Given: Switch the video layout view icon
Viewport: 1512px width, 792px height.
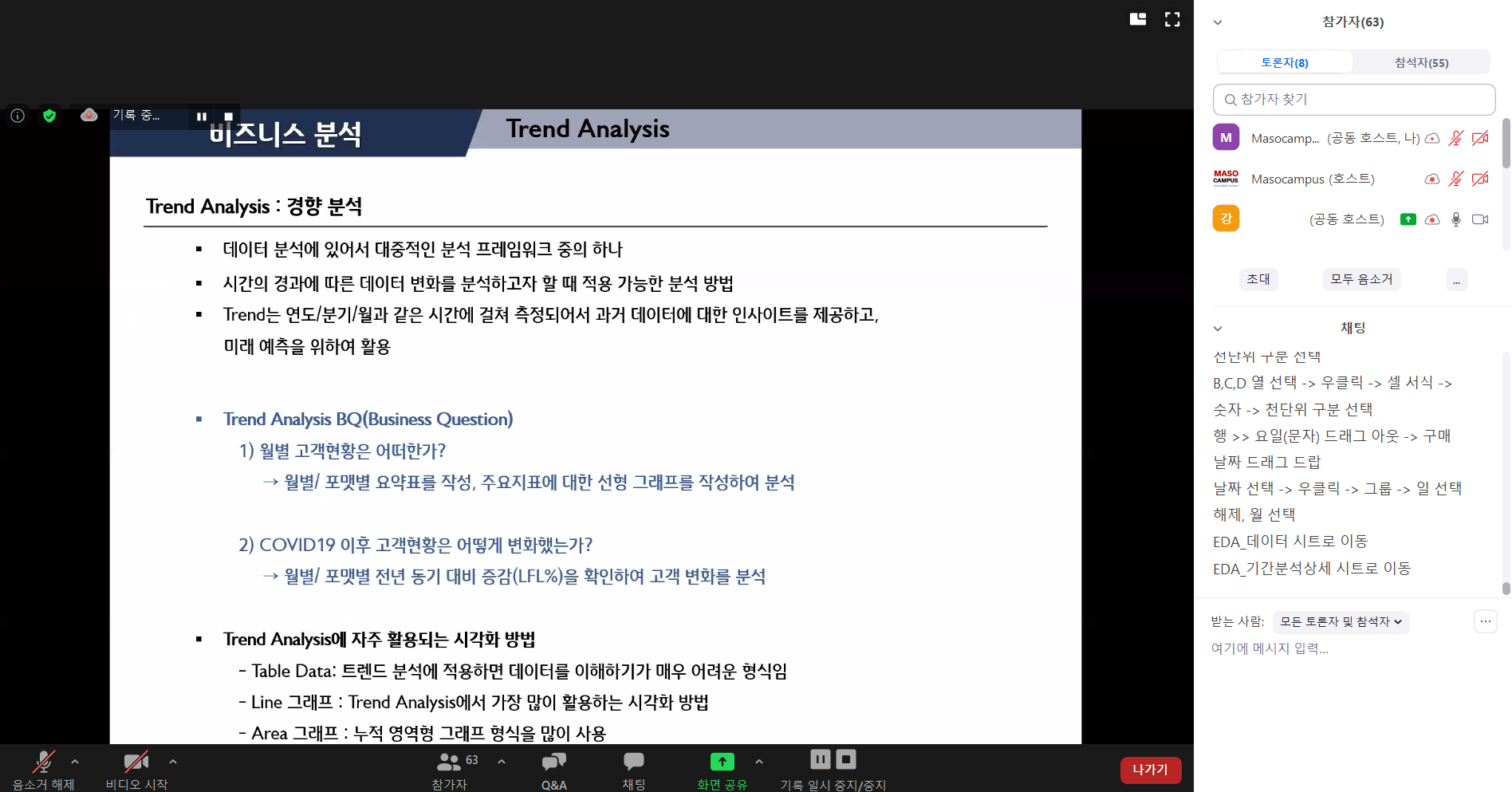Looking at the screenshot, I should (1138, 20).
